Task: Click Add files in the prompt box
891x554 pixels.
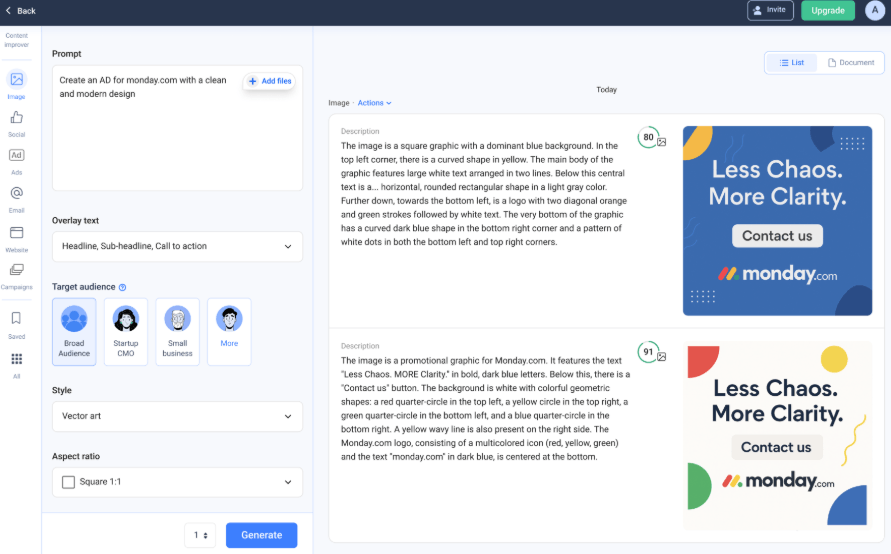Action: pyautogui.click(x=269, y=81)
